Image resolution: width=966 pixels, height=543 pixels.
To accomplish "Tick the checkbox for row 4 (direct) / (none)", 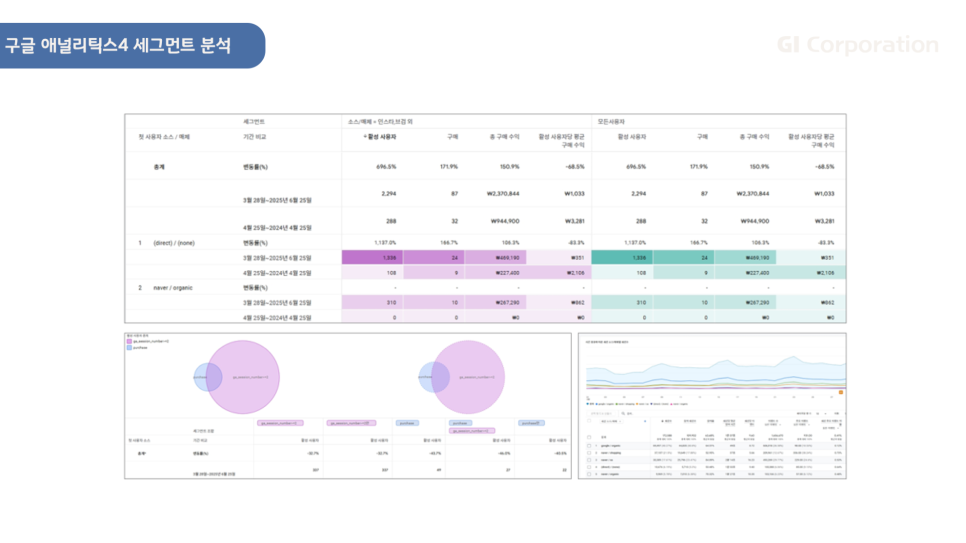I will (589, 467).
